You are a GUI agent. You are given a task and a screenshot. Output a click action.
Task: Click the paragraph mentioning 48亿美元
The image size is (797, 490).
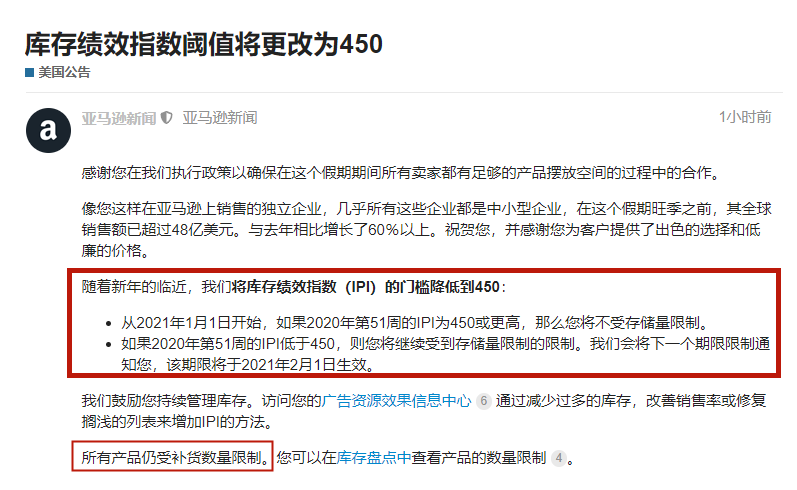[x=426, y=230]
